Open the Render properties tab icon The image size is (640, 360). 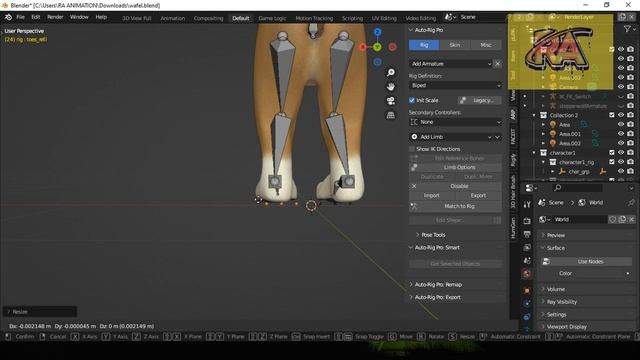[527, 221]
